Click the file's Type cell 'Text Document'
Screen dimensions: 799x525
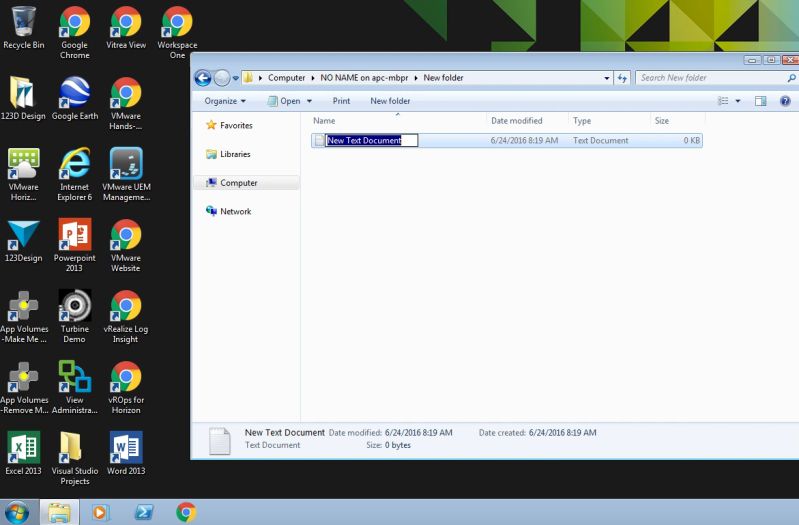pos(600,141)
